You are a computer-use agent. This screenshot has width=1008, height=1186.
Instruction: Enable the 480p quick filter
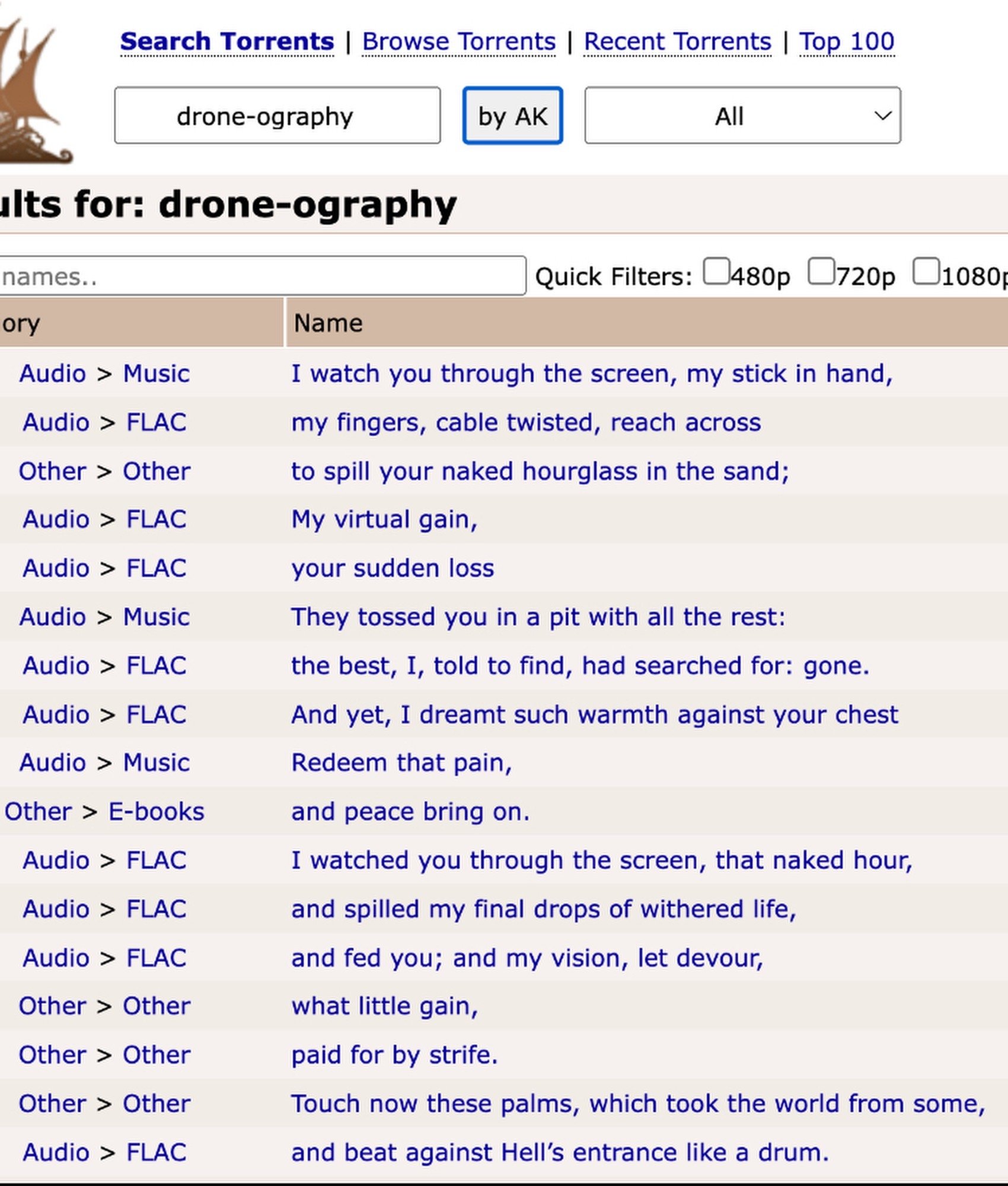716,272
